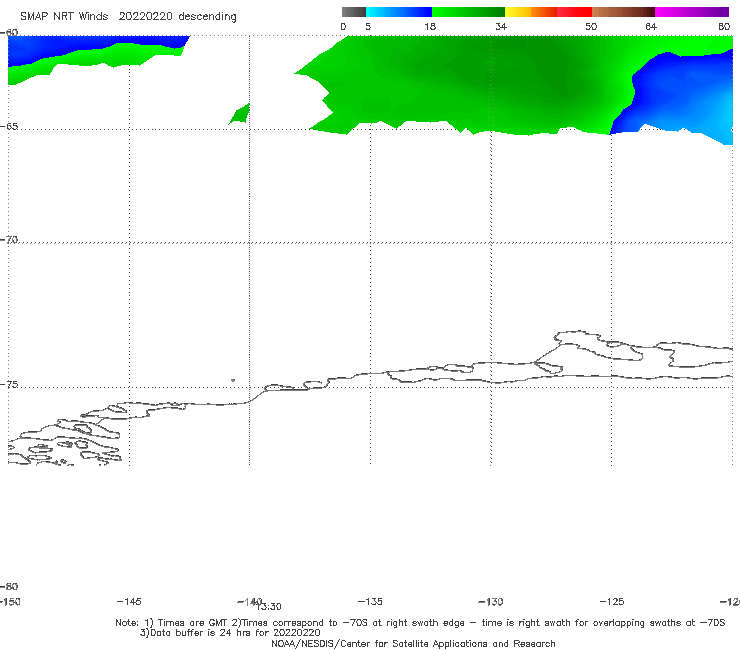Click the "64" label under the color bar

click(x=651, y=26)
